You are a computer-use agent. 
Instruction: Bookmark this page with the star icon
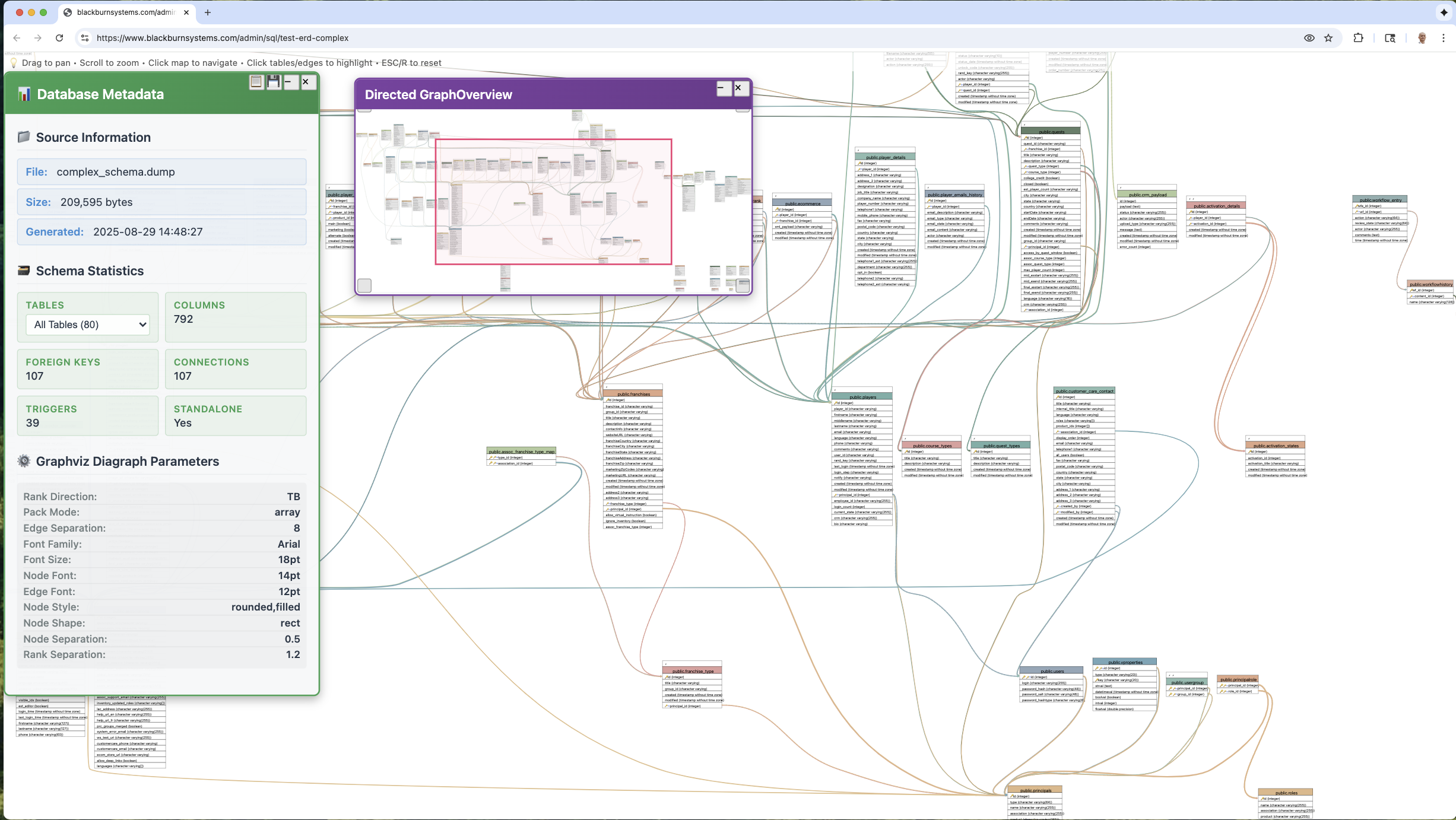pyautogui.click(x=1328, y=38)
